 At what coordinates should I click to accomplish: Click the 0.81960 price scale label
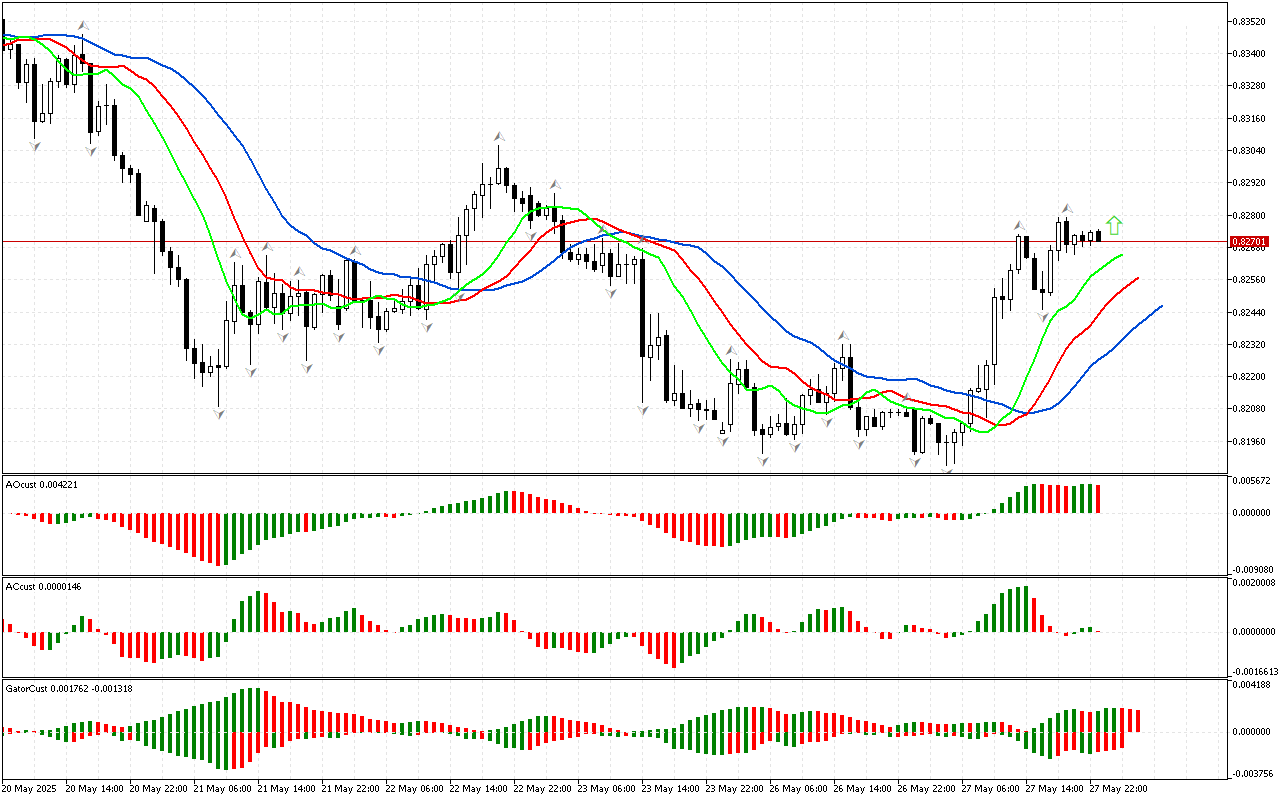pyautogui.click(x=1252, y=441)
